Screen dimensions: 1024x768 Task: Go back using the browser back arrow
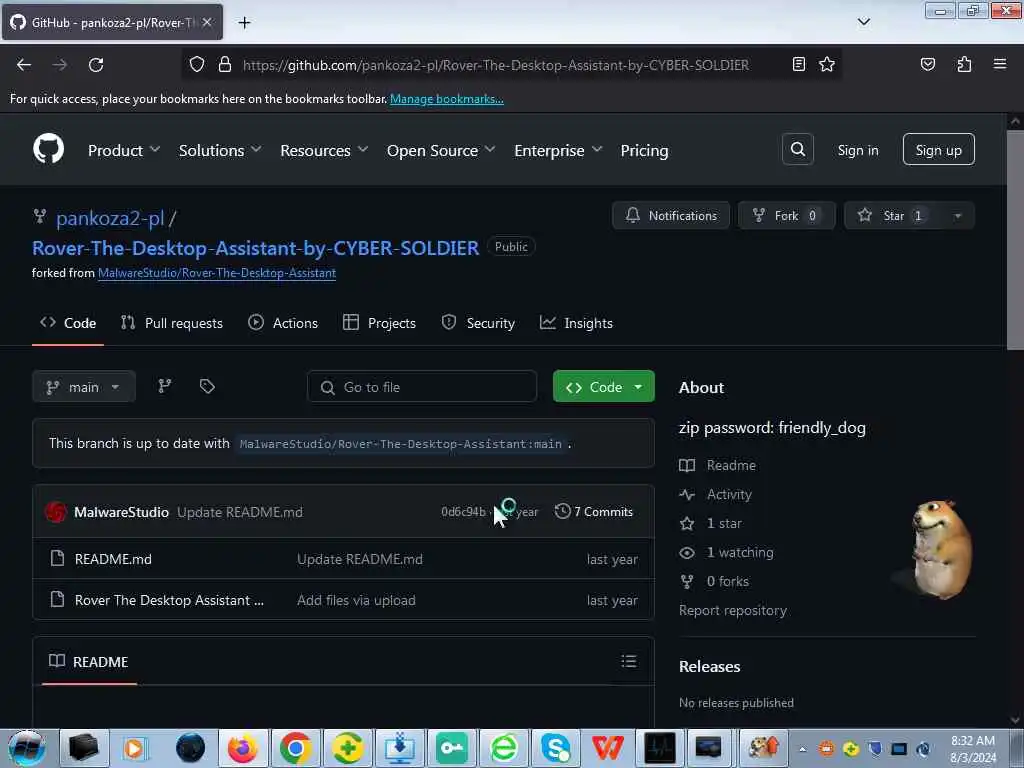pos(24,65)
